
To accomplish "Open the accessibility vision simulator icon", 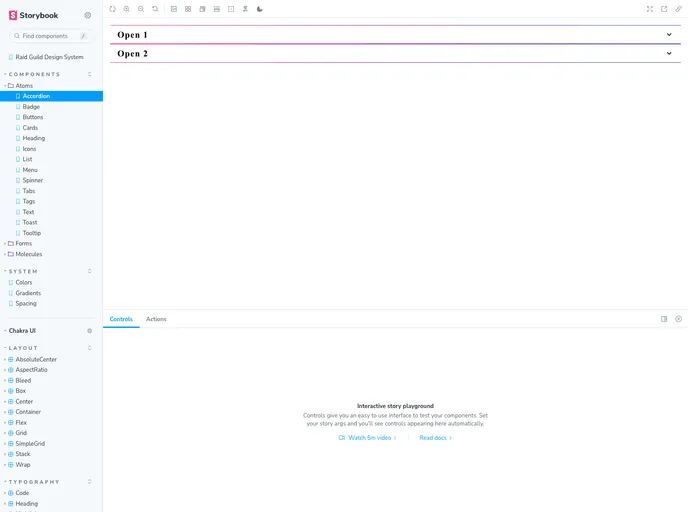I will [245, 9].
